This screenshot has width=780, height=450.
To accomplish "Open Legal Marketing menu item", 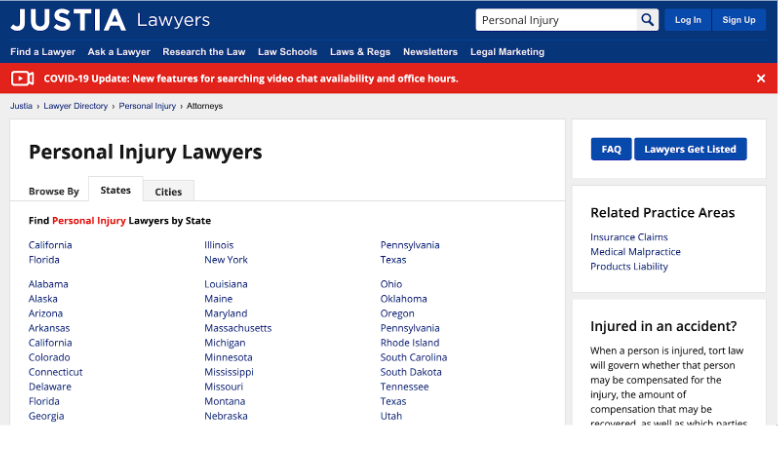I will tap(507, 52).
